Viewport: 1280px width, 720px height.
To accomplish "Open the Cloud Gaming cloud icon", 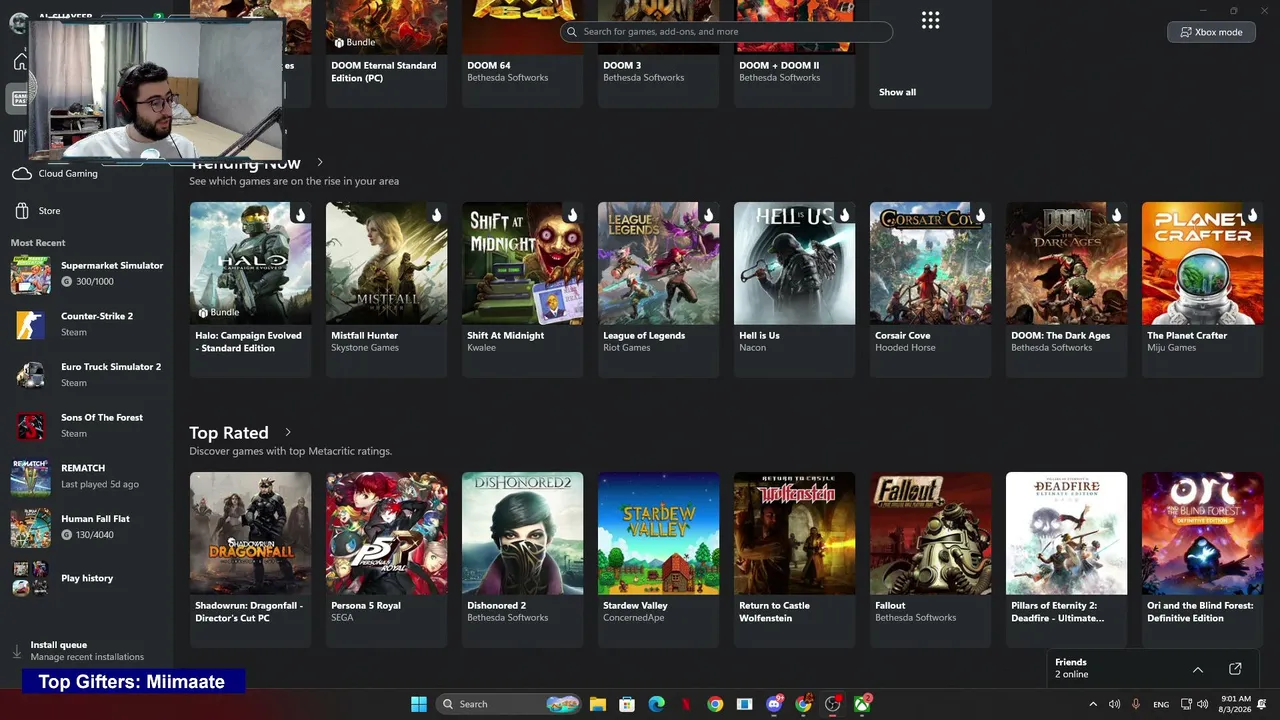I will pyautogui.click(x=21, y=173).
